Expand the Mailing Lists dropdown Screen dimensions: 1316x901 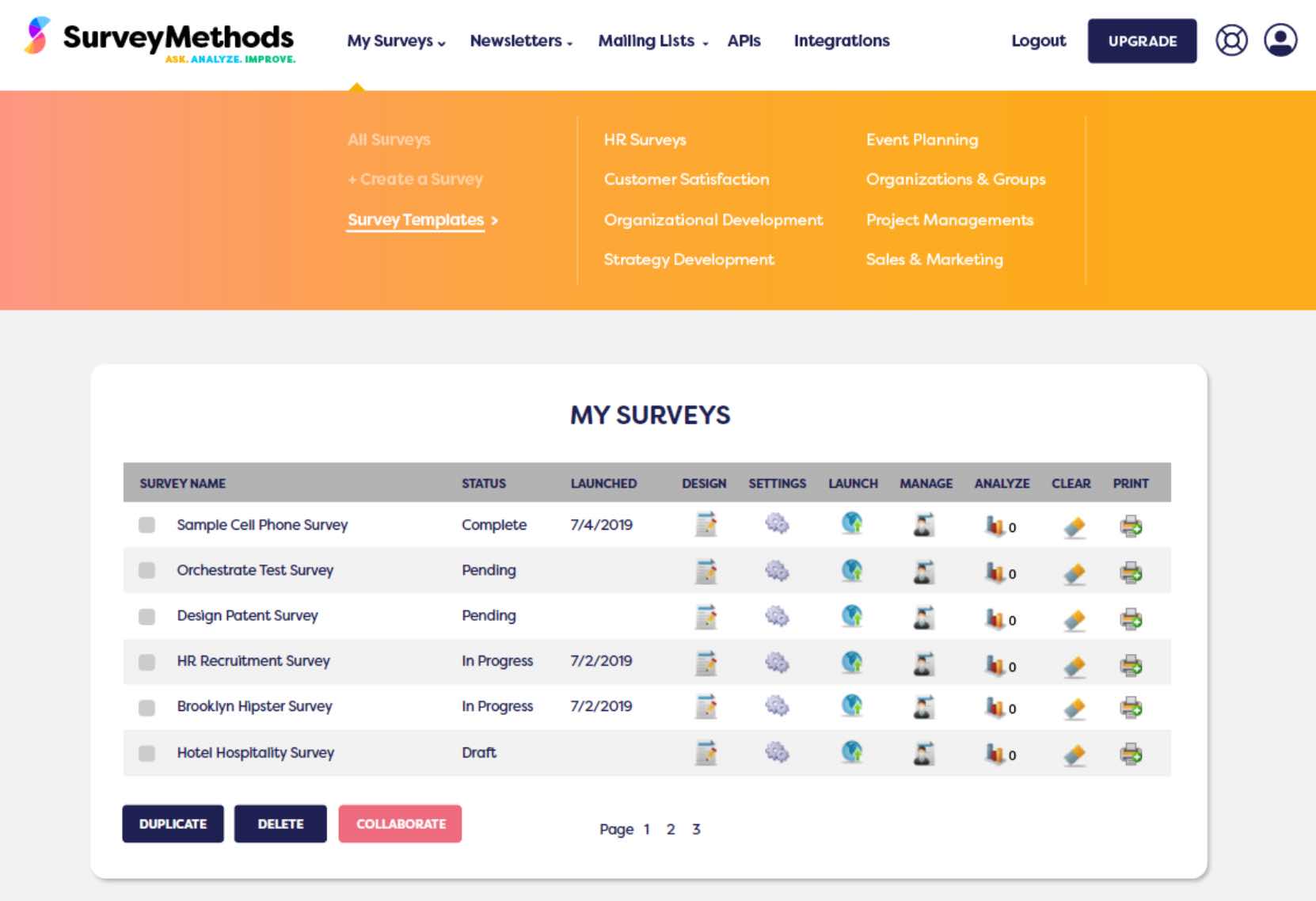click(652, 41)
